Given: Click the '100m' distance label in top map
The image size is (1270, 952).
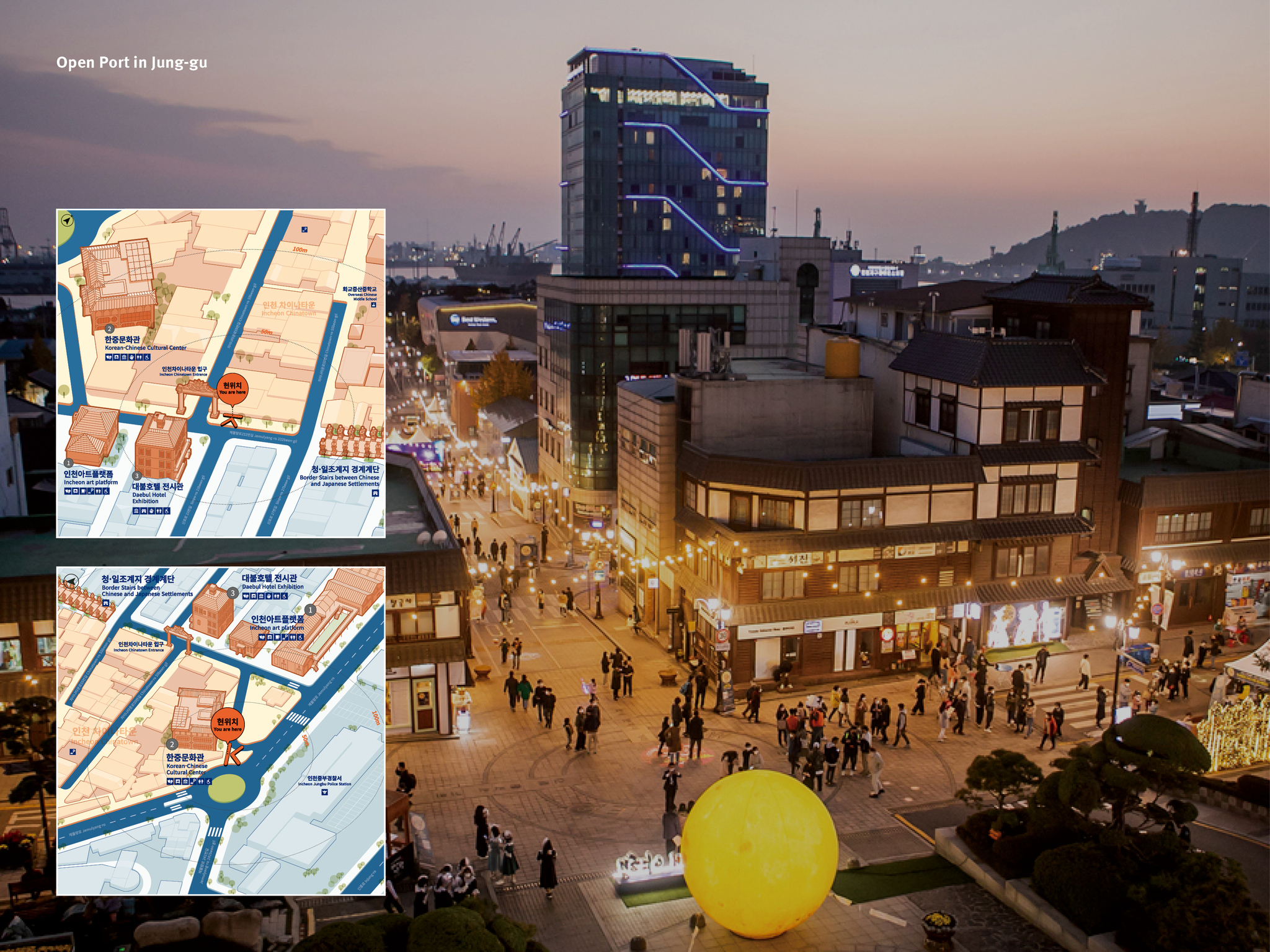Looking at the screenshot, I should click(x=300, y=249).
